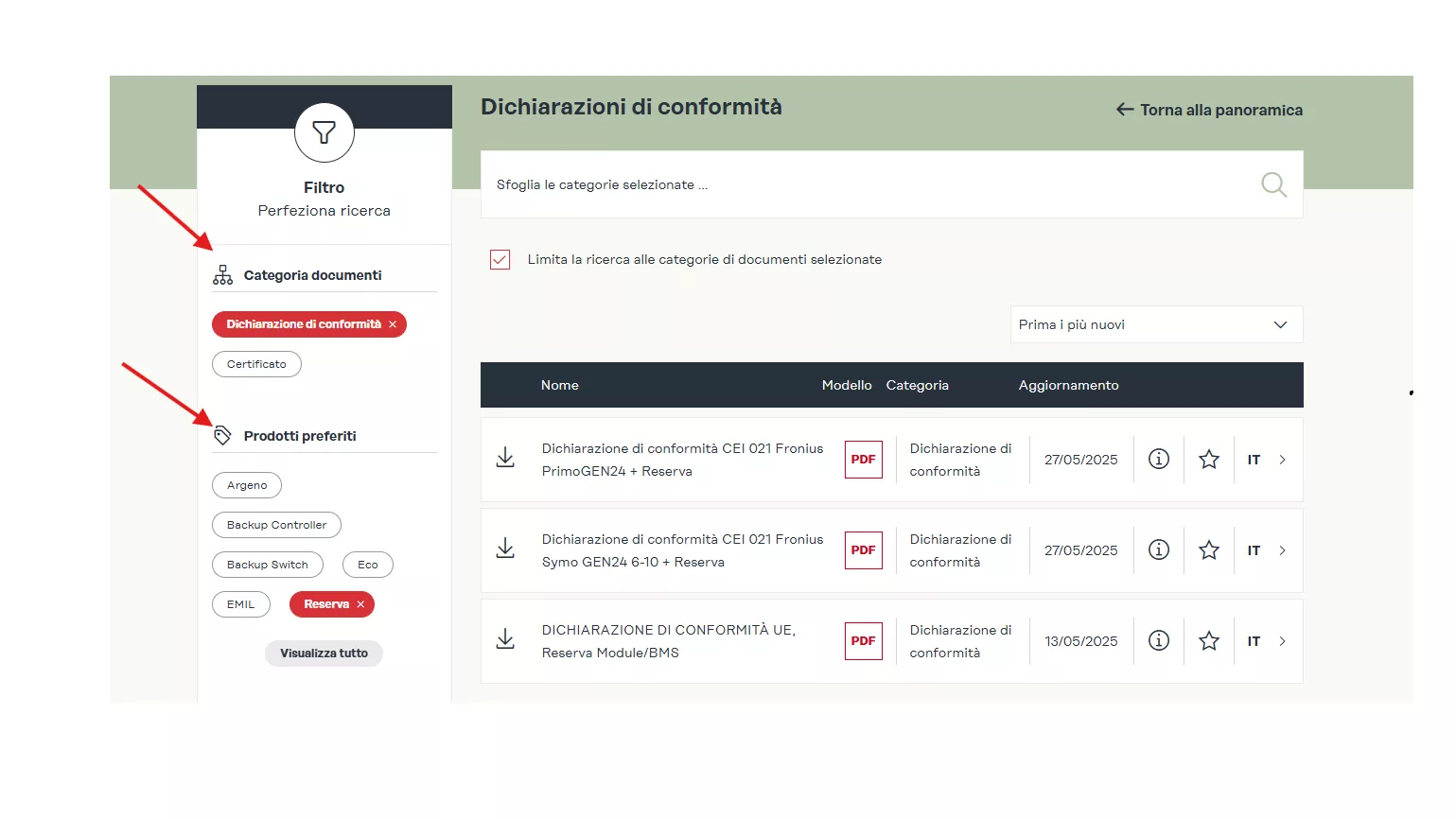Open PDF of Symo GEN24 6-10 declaration

(863, 550)
